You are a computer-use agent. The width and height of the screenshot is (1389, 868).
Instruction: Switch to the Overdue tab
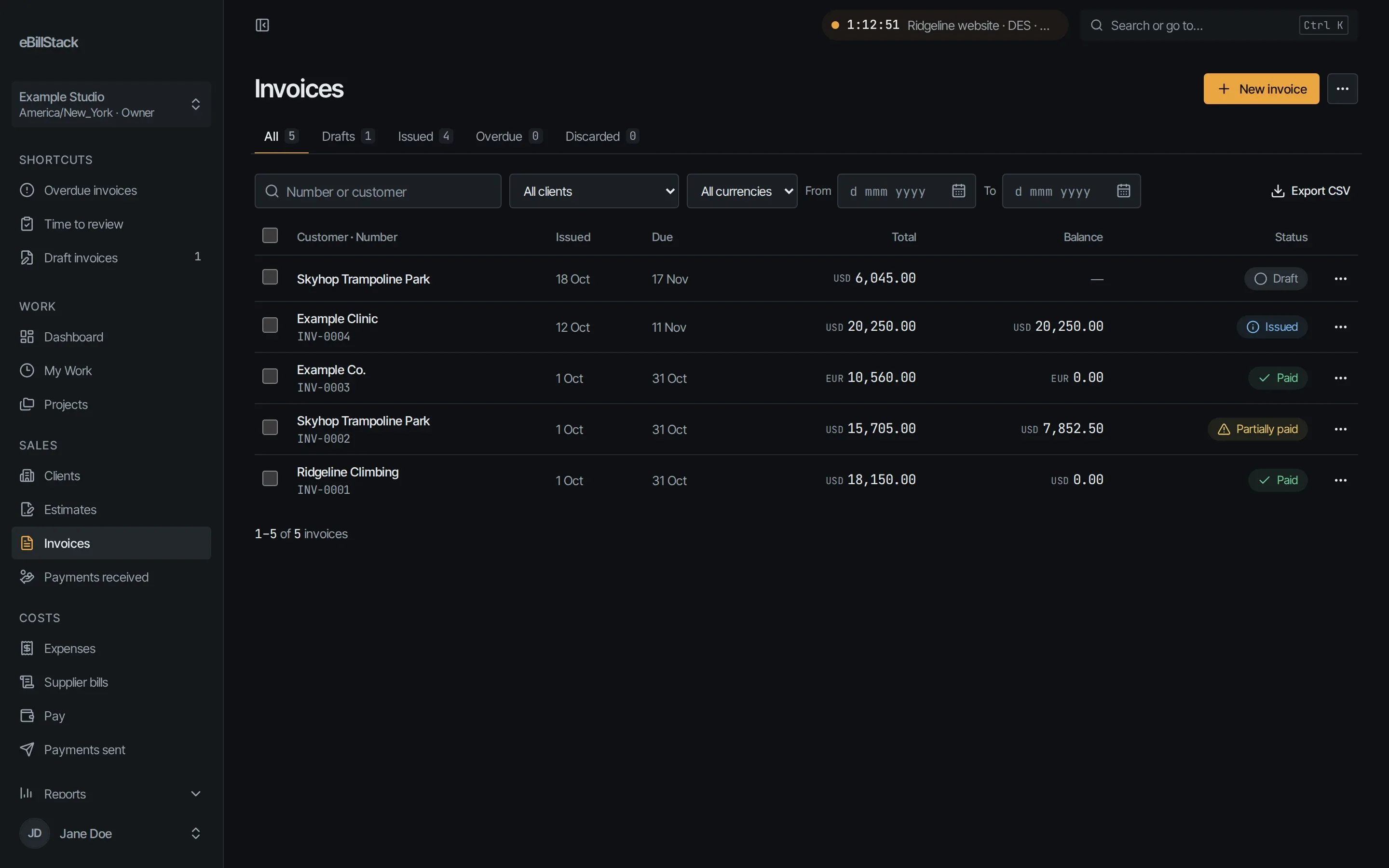[508, 136]
